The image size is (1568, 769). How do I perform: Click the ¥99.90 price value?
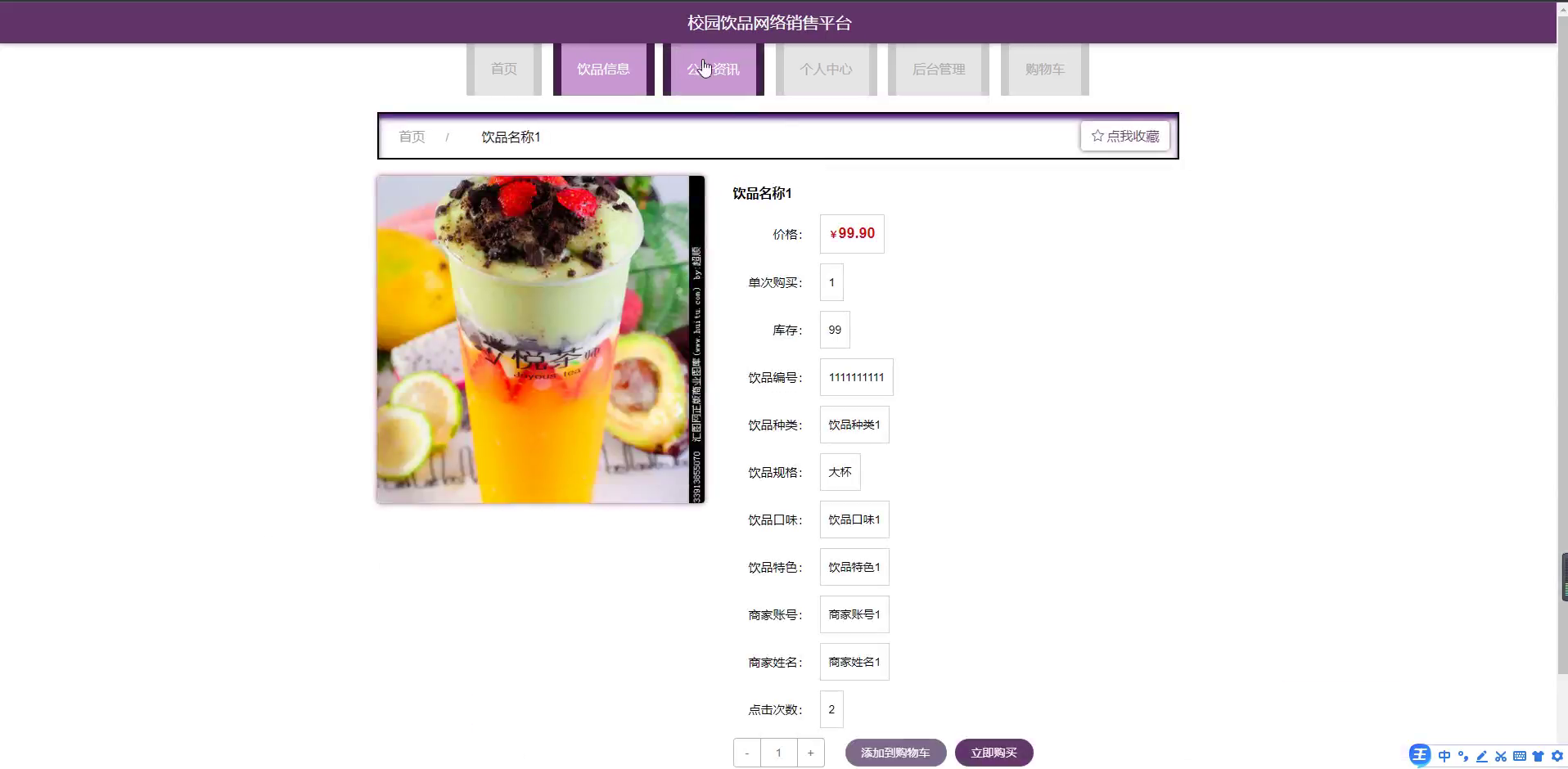pyautogui.click(x=852, y=234)
